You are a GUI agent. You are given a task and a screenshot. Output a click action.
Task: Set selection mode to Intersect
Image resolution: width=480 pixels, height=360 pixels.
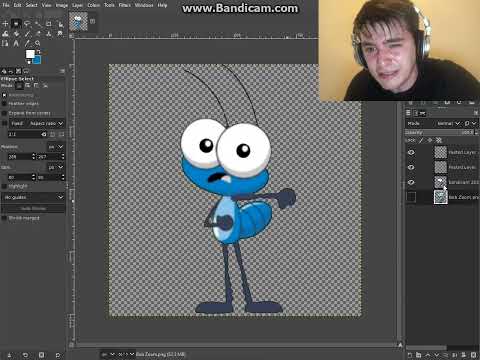click(45, 86)
